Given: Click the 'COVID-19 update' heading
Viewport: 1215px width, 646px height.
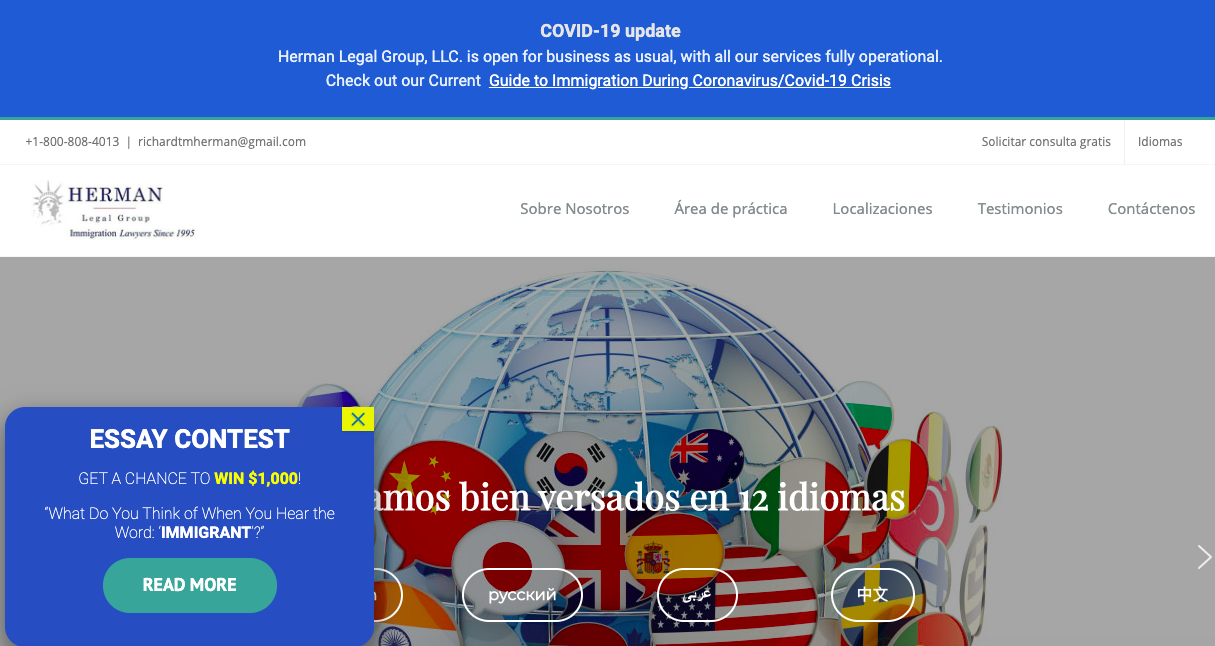Looking at the screenshot, I should click(610, 32).
